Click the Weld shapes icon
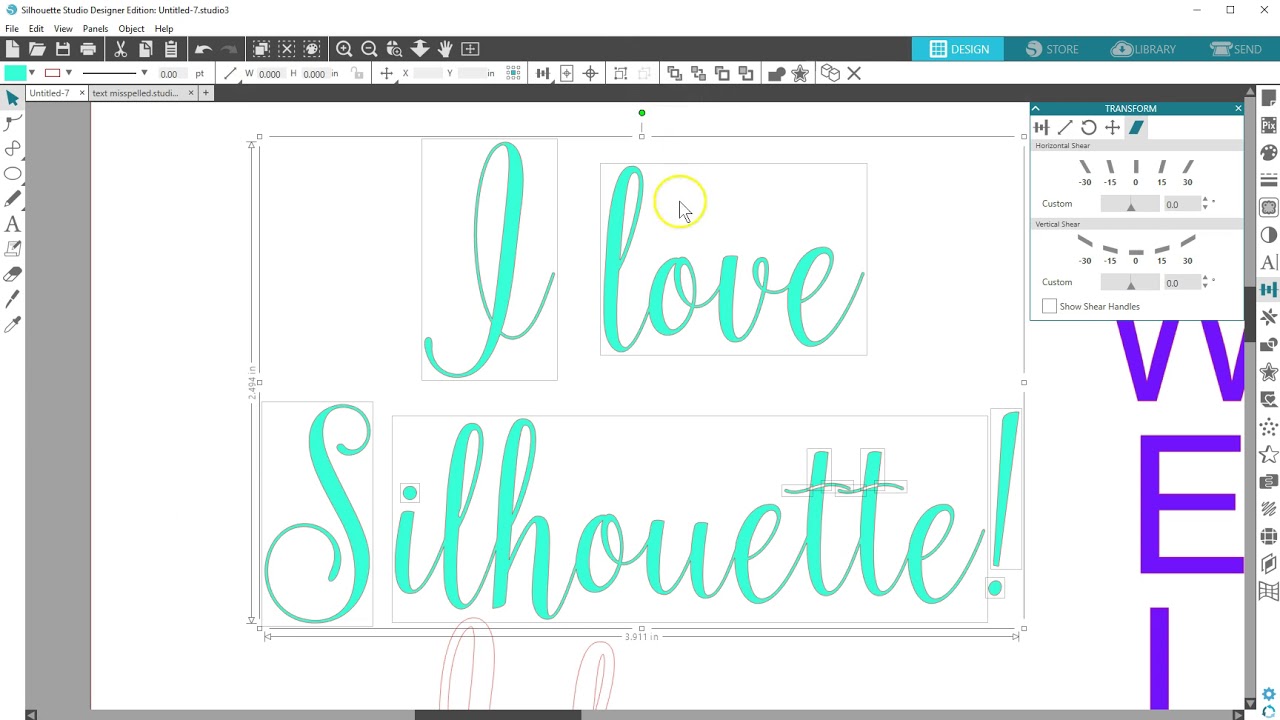Image resolution: width=1280 pixels, height=720 pixels. pos(776,73)
